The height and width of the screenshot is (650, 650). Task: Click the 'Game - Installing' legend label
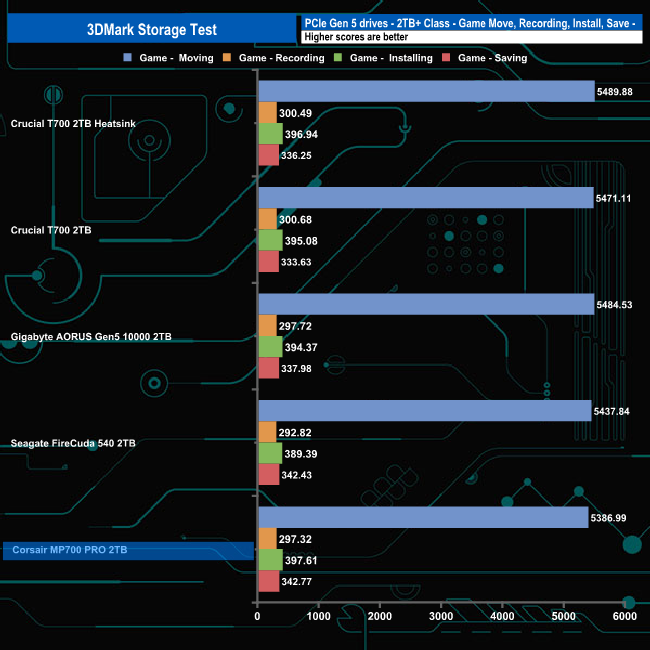click(391, 58)
